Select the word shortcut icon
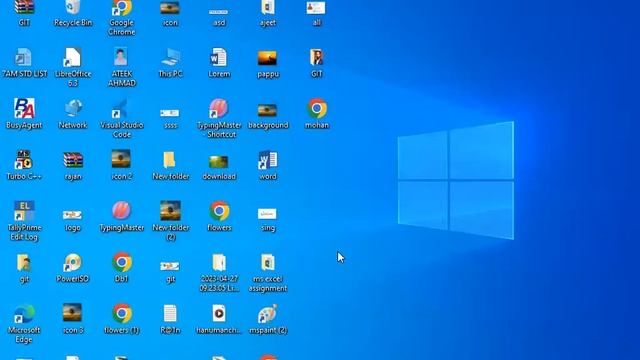 pyautogui.click(x=268, y=166)
